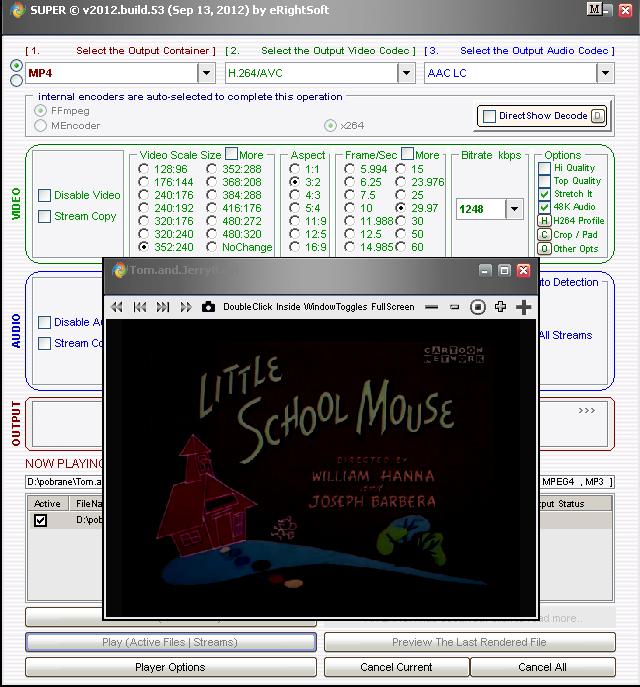Open H264 Profile via H icon
The width and height of the screenshot is (640, 687).
click(544, 221)
